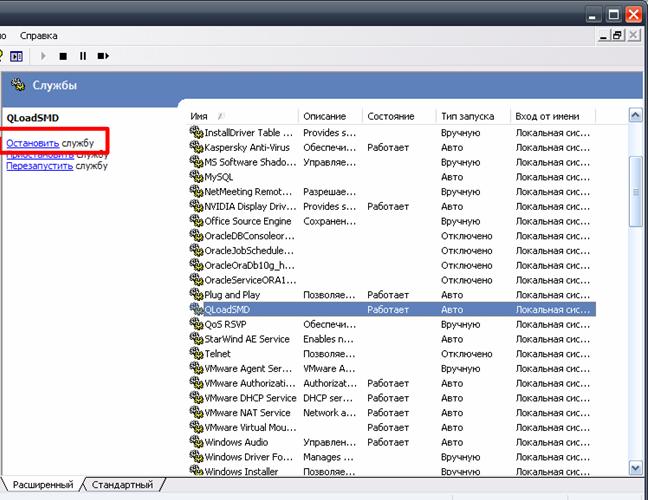This screenshot has width=649, height=500.
Task: Select the OracleDBConsoleor service
Action: point(392,236)
